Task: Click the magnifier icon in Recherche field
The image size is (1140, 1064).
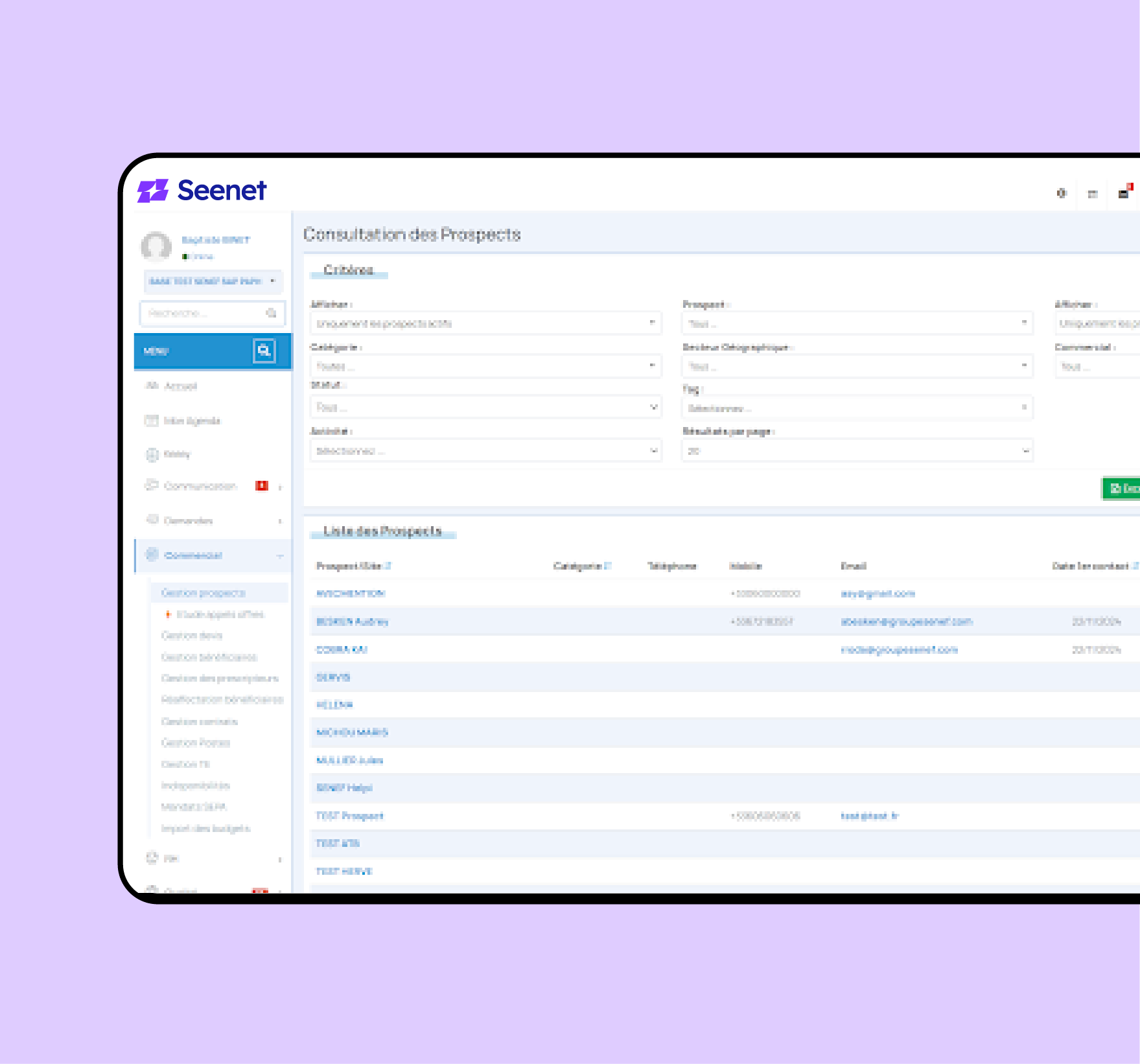Action: (271, 314)
